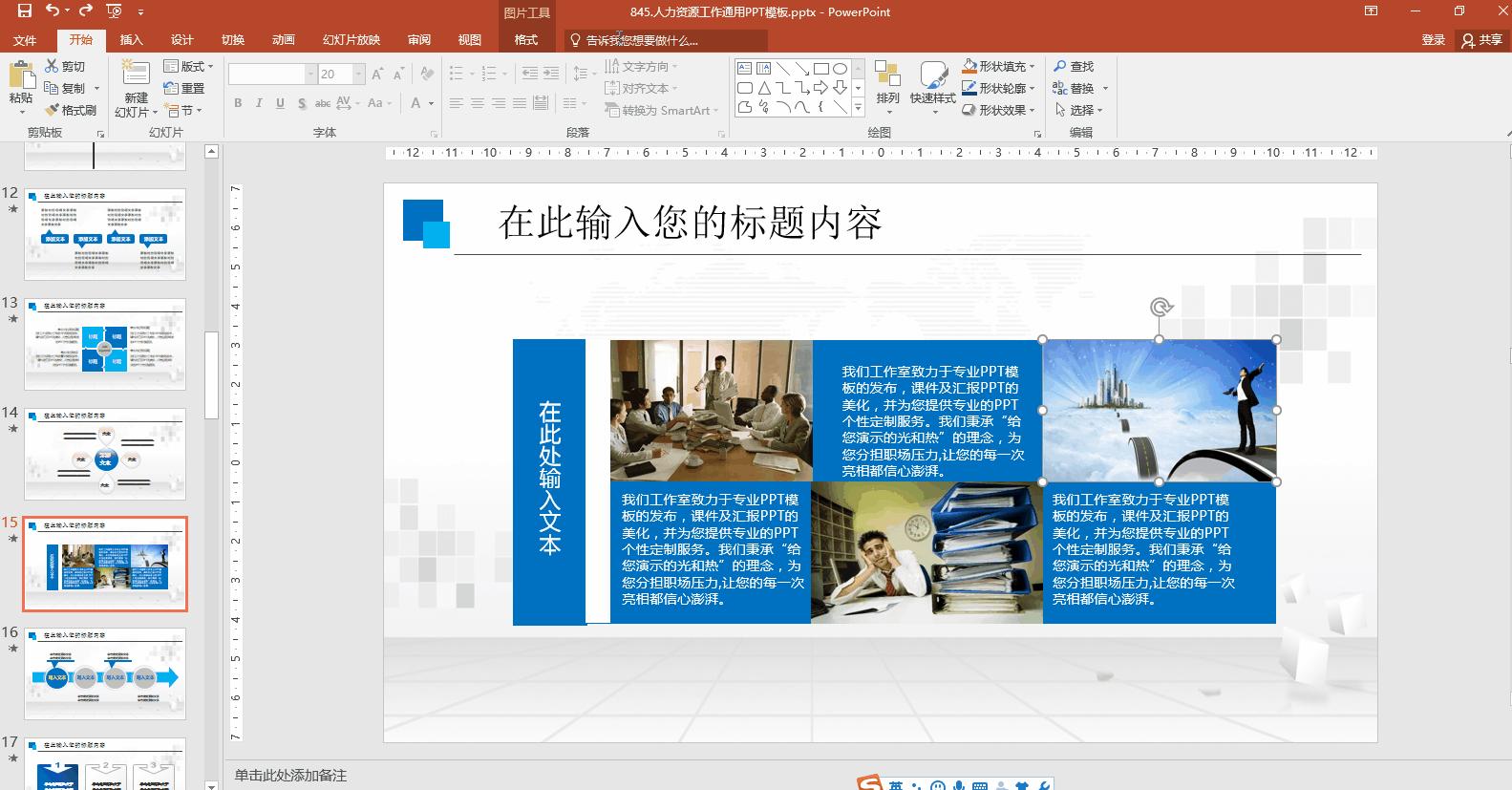Toggle Bold formatting
Viewport: 1512px width, 790px height.
coord(238,103)
